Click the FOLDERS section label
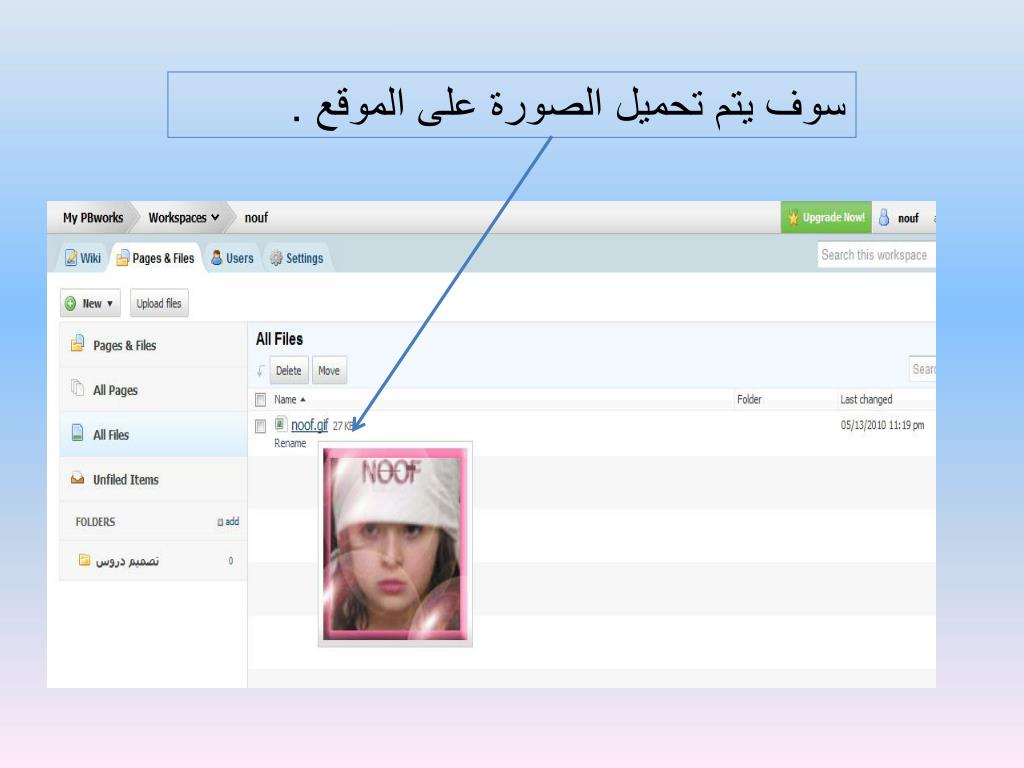Image resolution: width=1024 pixels, height=768 pixels. tap(95, 522)
